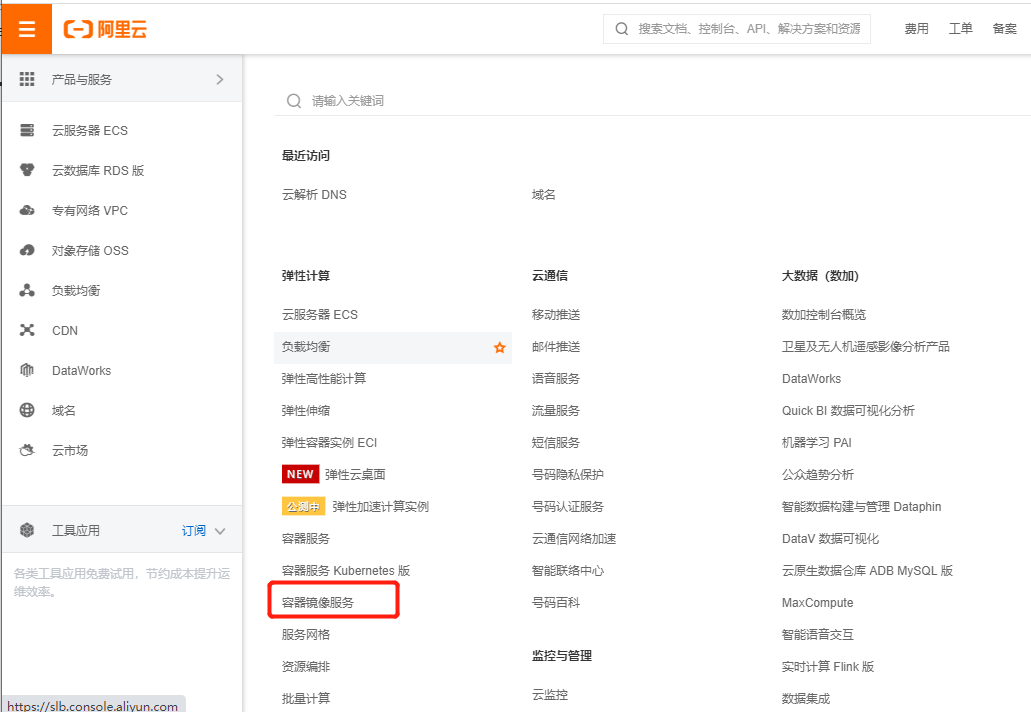Click the Alibaba Cloud (阿里云) logo
This screenshot has height=712, width=1031.
105,29
